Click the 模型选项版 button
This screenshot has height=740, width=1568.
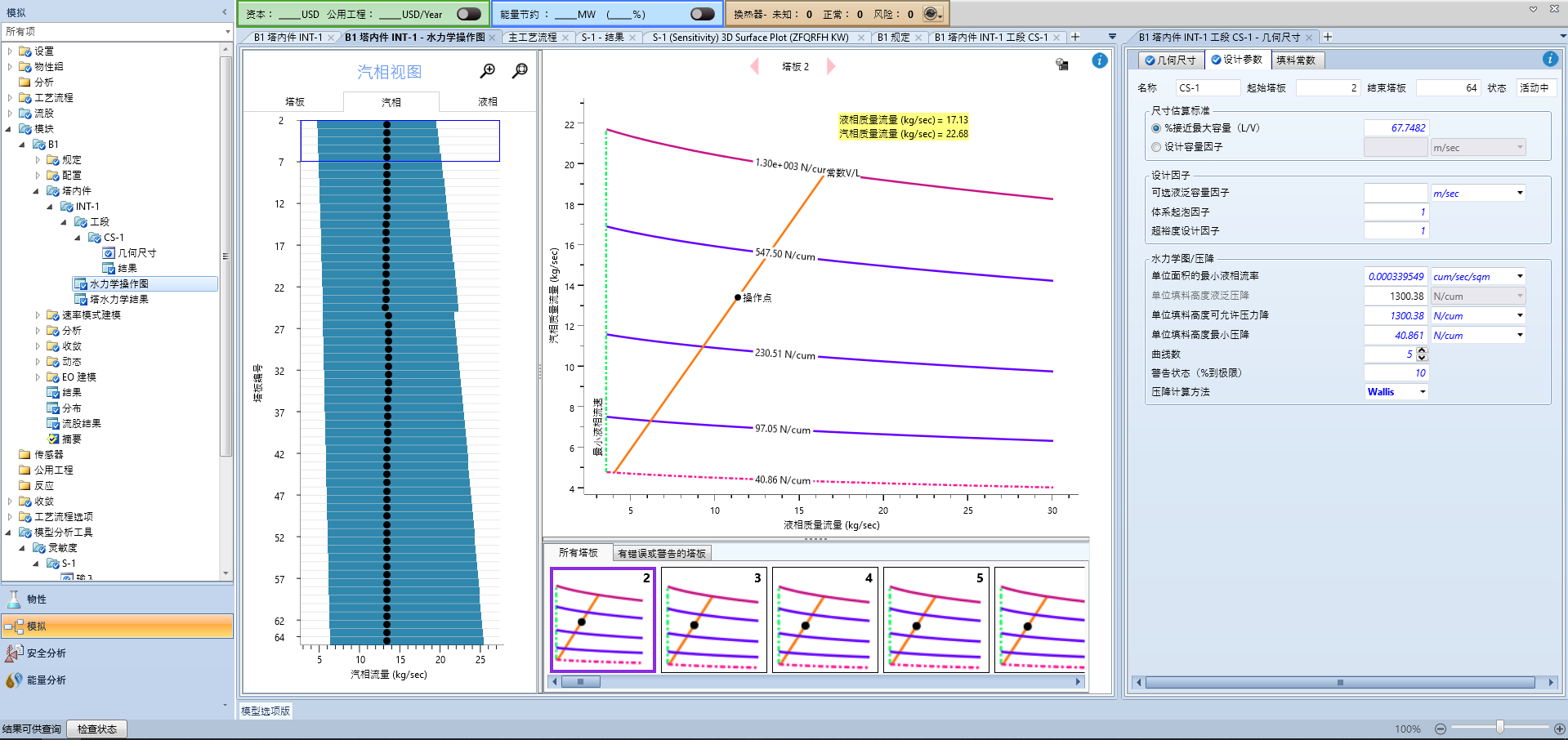point(266,711)
